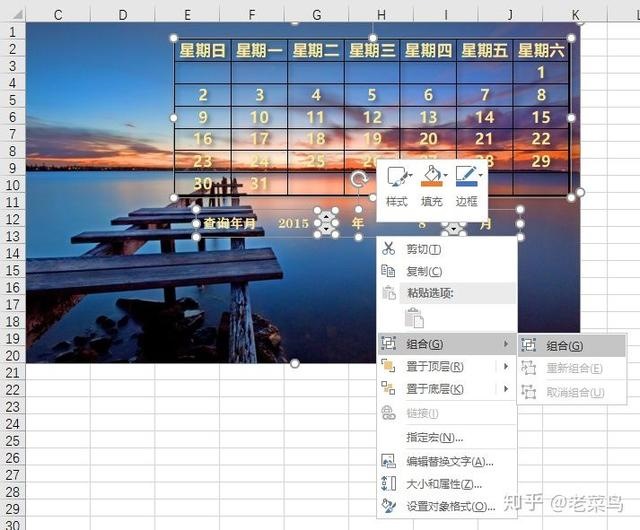The height and width of the screenshot is (530, 640).
Task: Click the 取消组合 ungroup icon
Action: 529,392
